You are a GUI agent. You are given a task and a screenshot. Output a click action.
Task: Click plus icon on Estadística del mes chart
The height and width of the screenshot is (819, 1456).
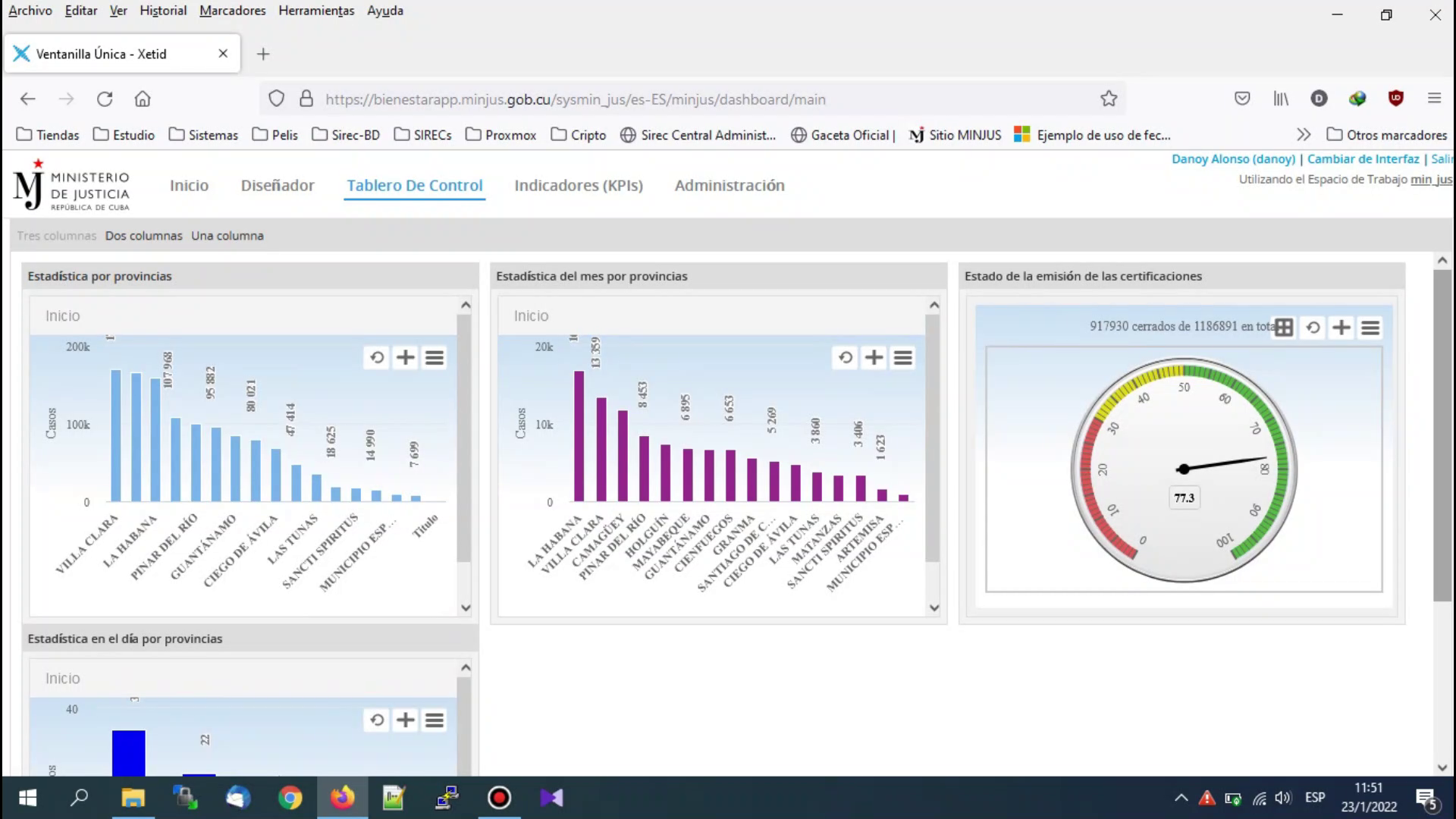pyautogui.click(x=874, y=357)
